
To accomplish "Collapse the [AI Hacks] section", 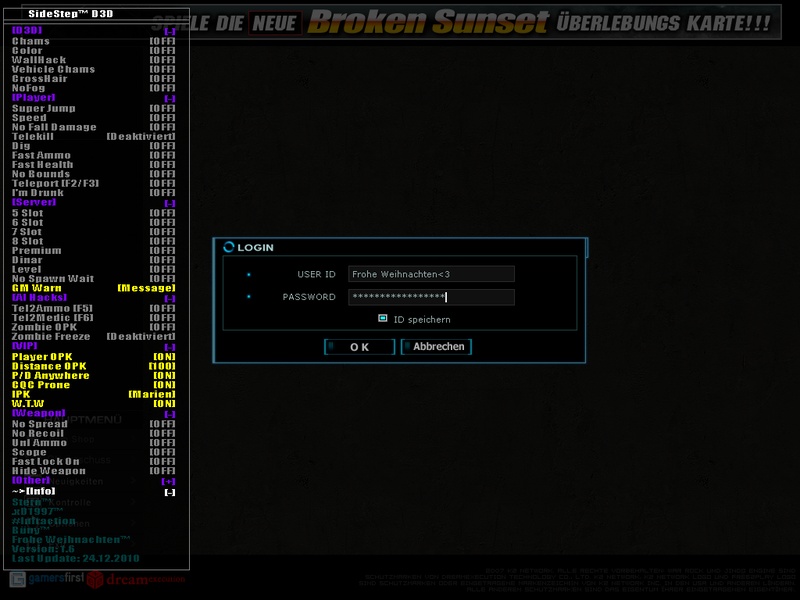I will [170, 298].
